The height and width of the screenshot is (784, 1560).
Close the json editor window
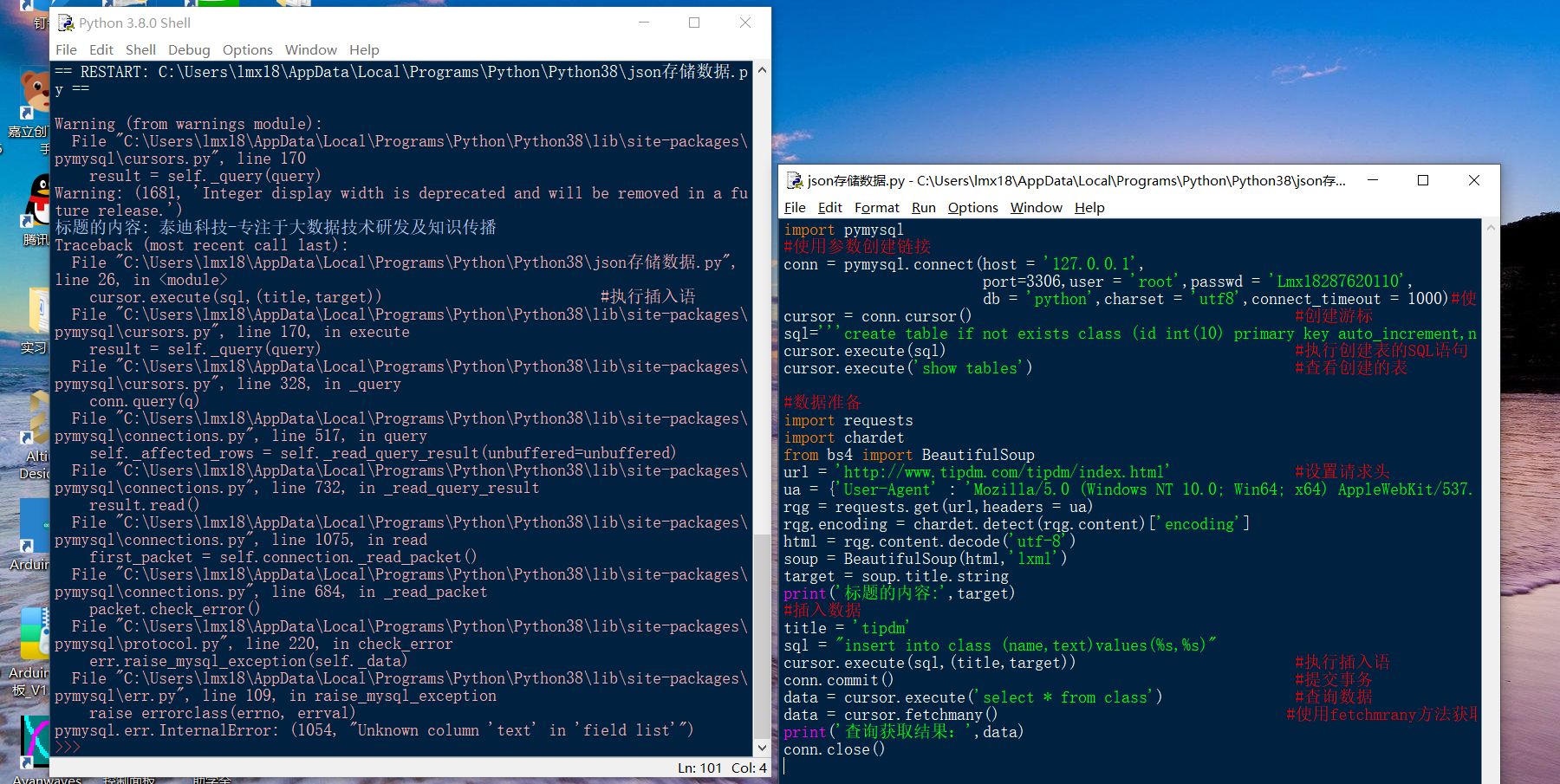pos(1474,180)
